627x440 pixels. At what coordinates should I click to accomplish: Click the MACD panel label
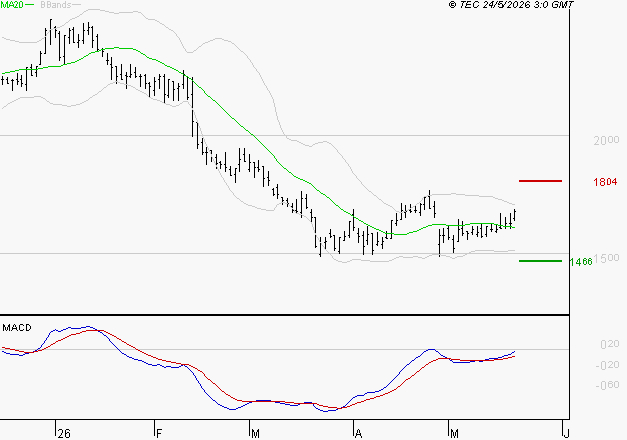[x=17, y=328]
